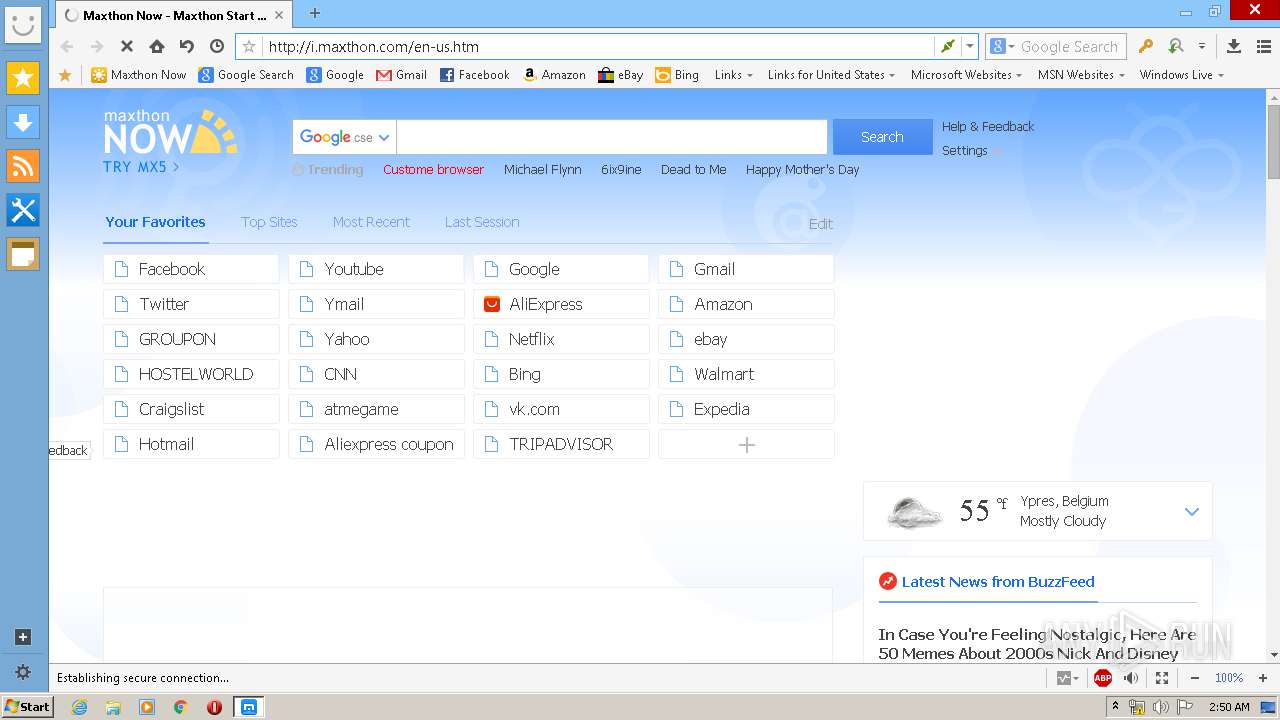Expand the Windows Live folder
The width and height of the screenshot is (1280, 720).
[1181, 75]
